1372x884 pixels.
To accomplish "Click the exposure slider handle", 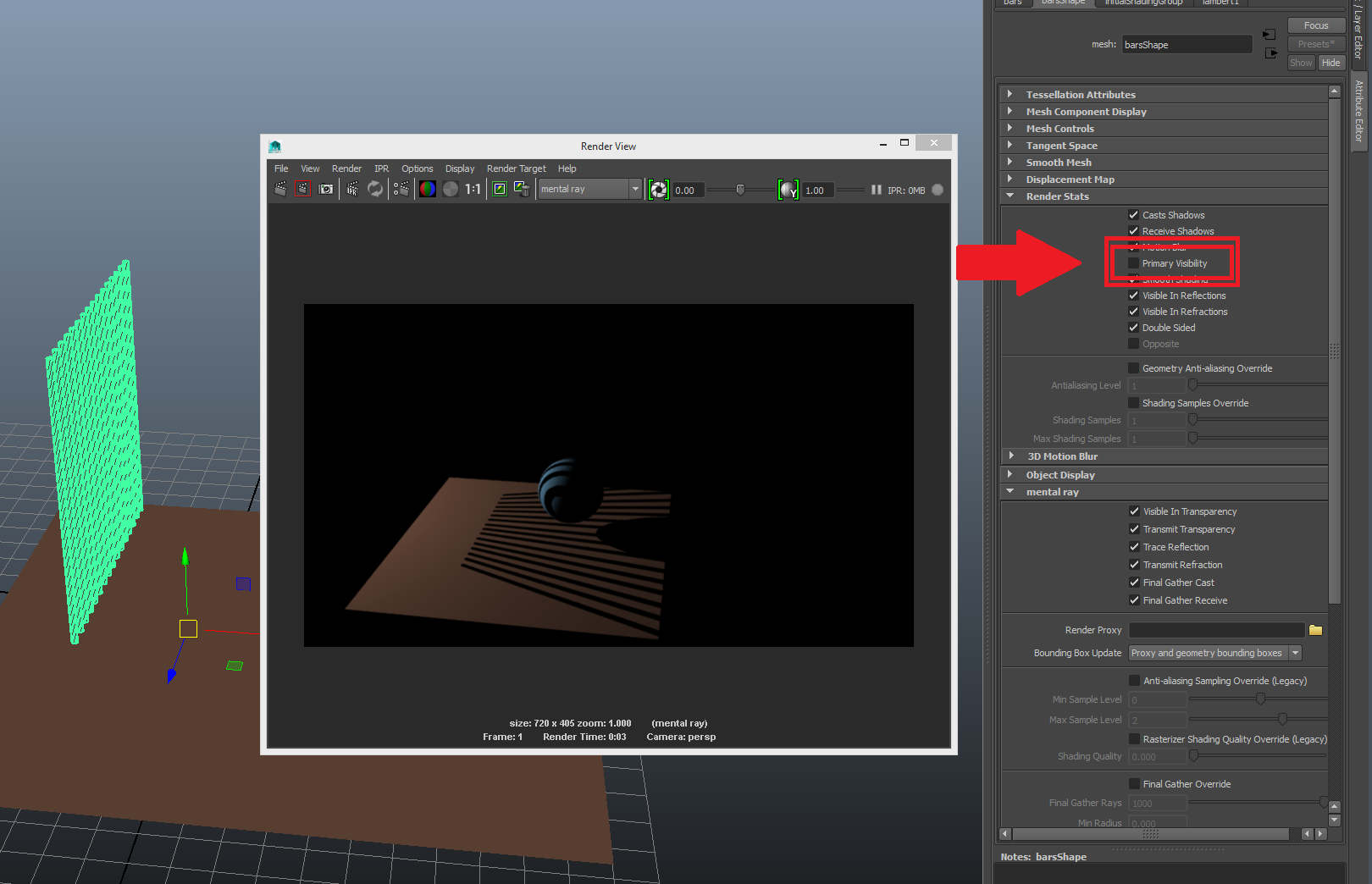I will pos(740,190).
